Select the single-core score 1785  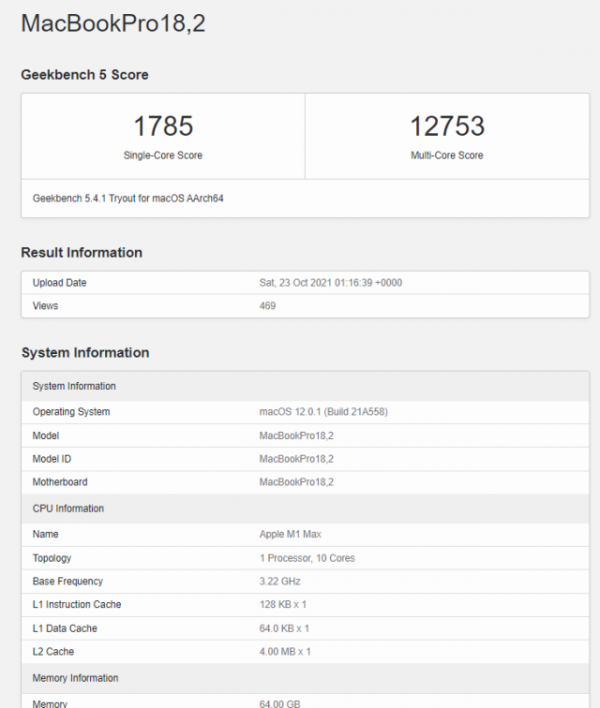pos(163,127)
